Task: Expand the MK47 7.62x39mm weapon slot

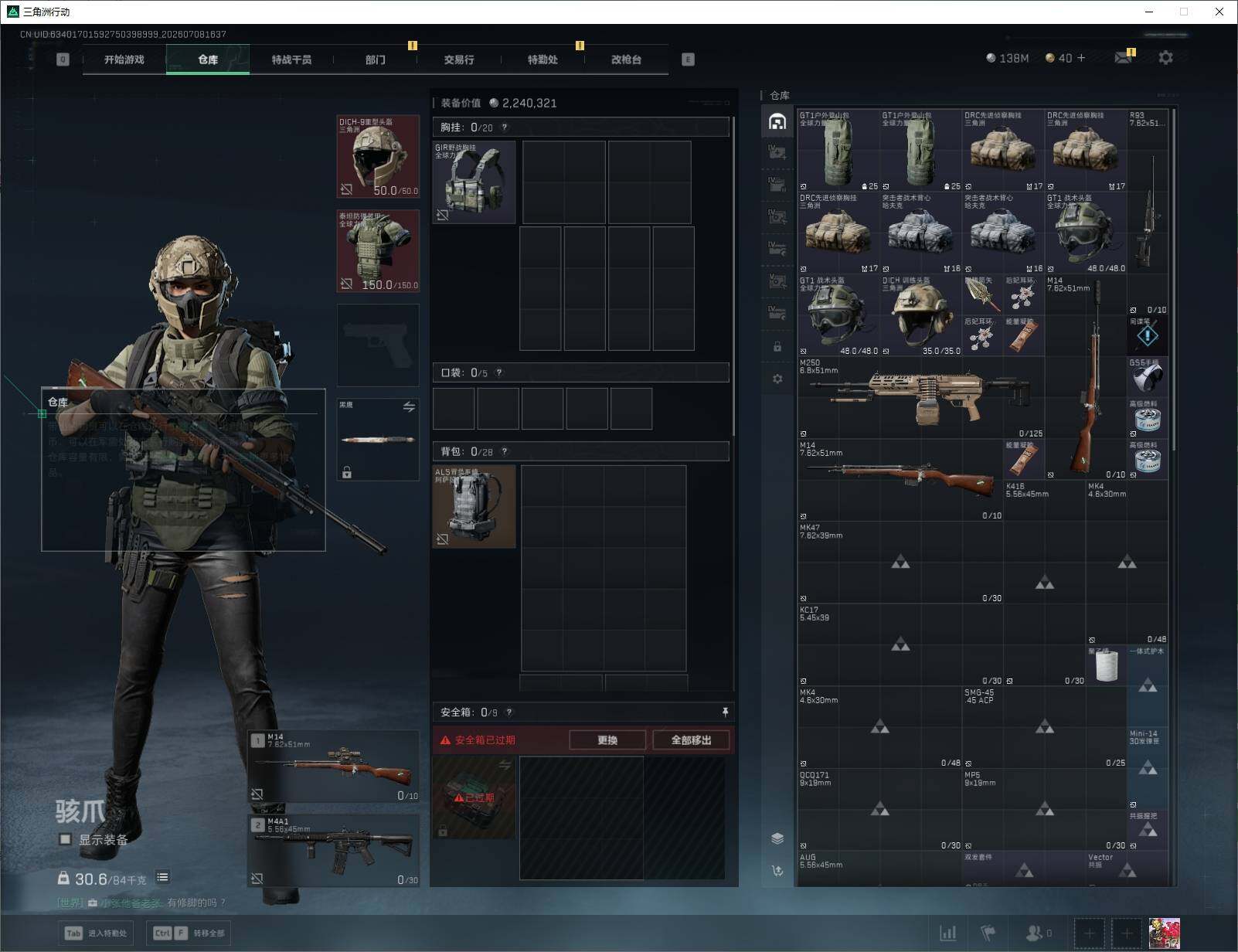Action: (x=900, y=563)
